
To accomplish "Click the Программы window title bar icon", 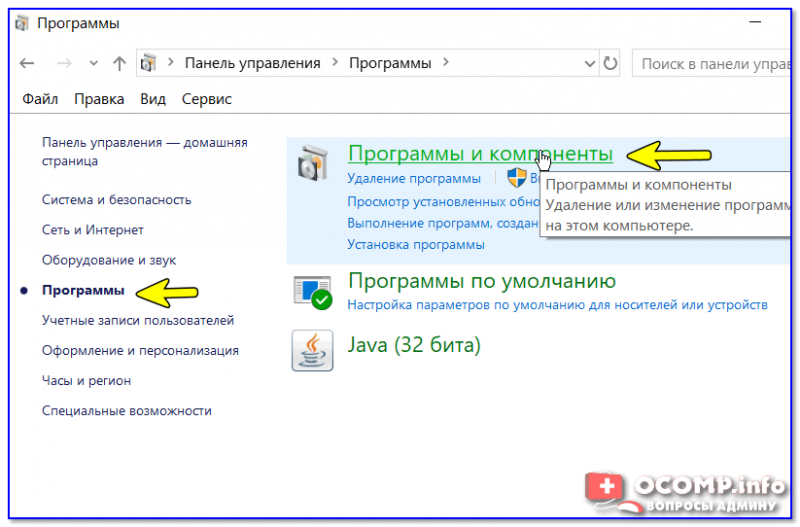I will point(21,23).
